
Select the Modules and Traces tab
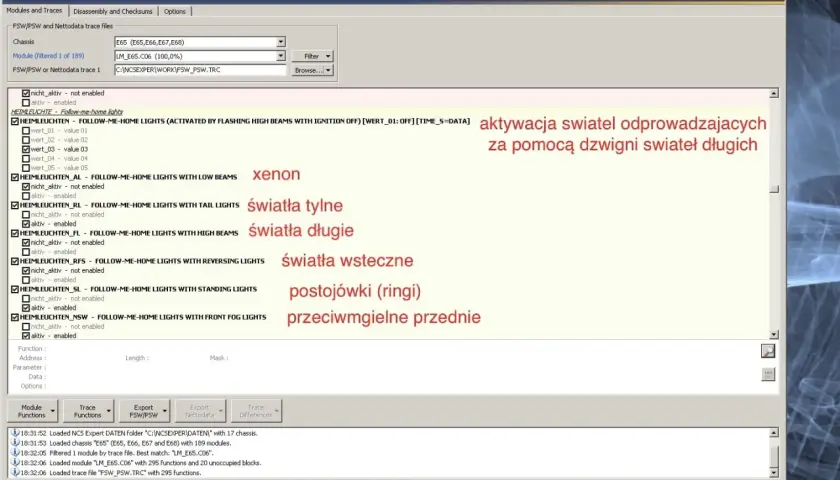pyautogui.click(x=34, y=10)
